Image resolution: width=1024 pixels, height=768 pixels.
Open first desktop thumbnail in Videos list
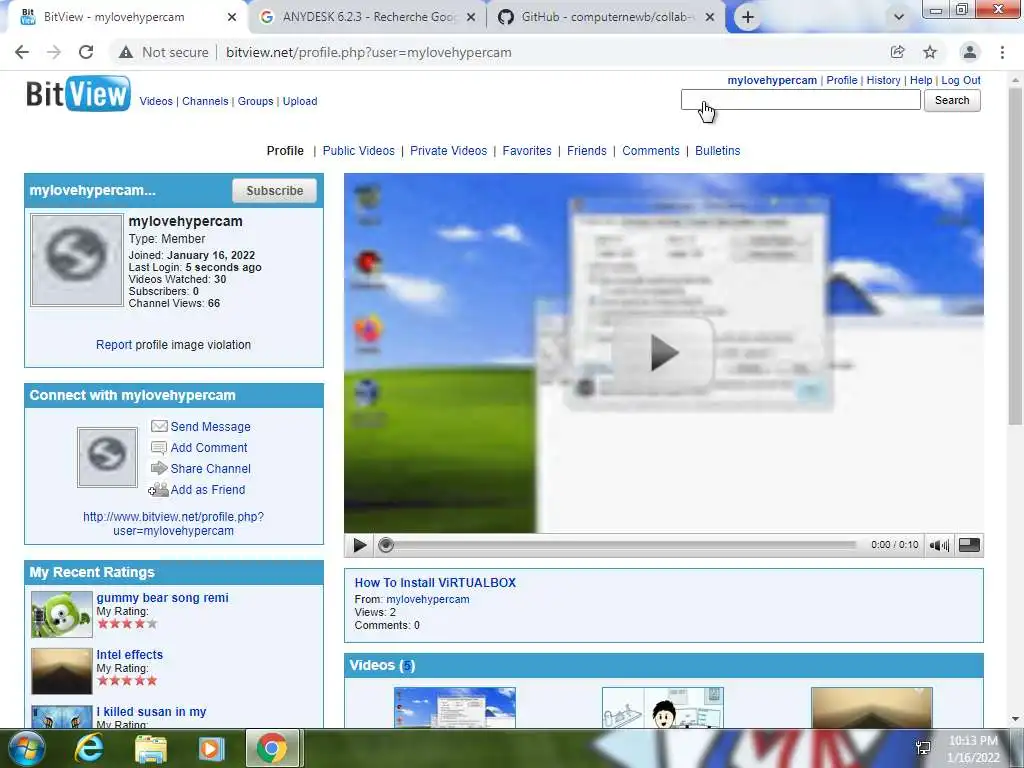point(455,707)
